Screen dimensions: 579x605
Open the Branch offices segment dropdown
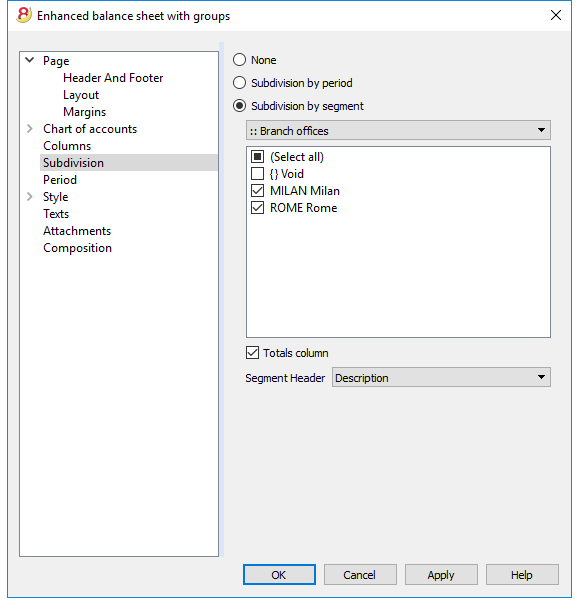pos(398,130)
